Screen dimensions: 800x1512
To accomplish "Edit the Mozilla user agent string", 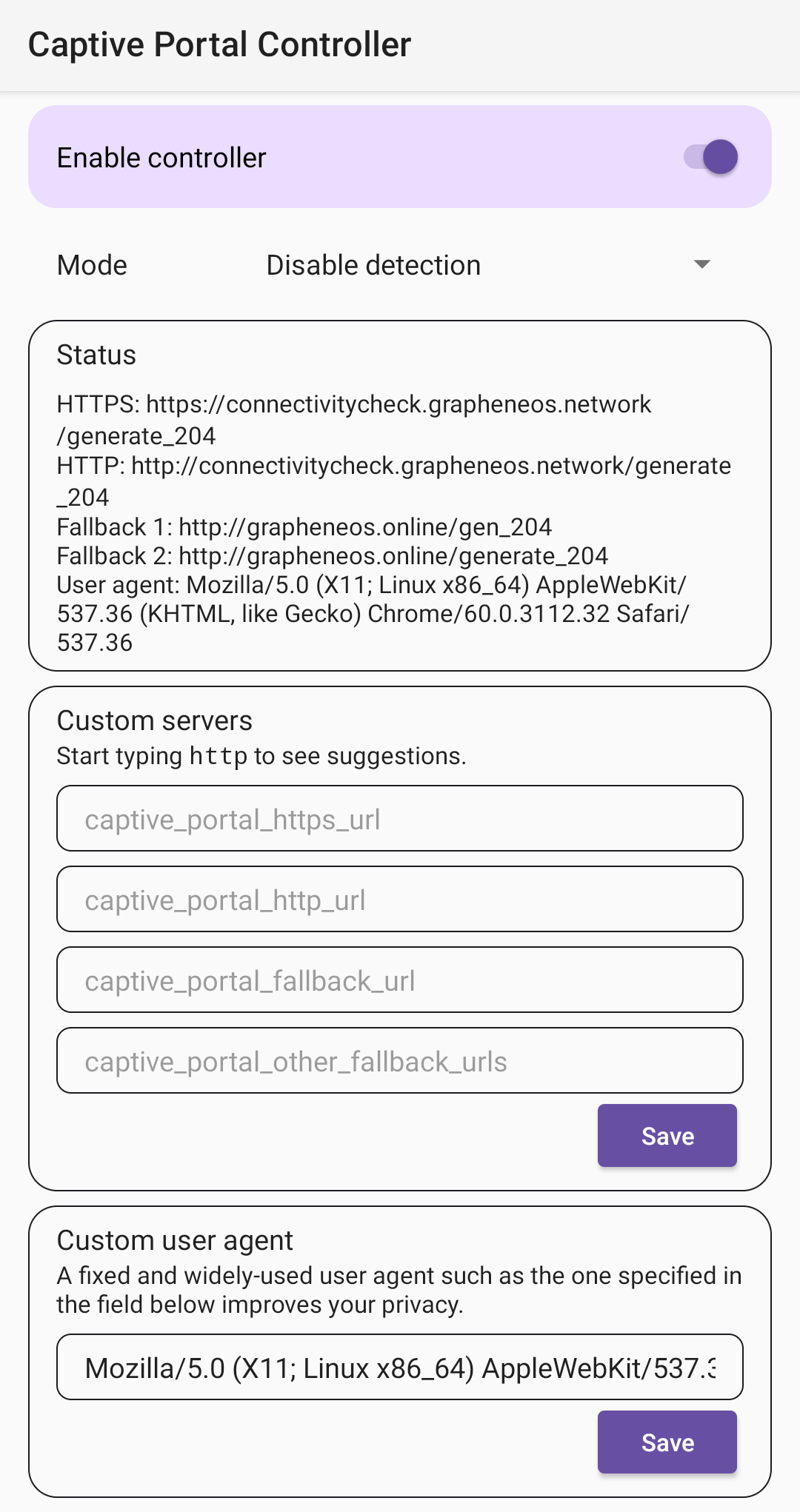I will 400,1366.
